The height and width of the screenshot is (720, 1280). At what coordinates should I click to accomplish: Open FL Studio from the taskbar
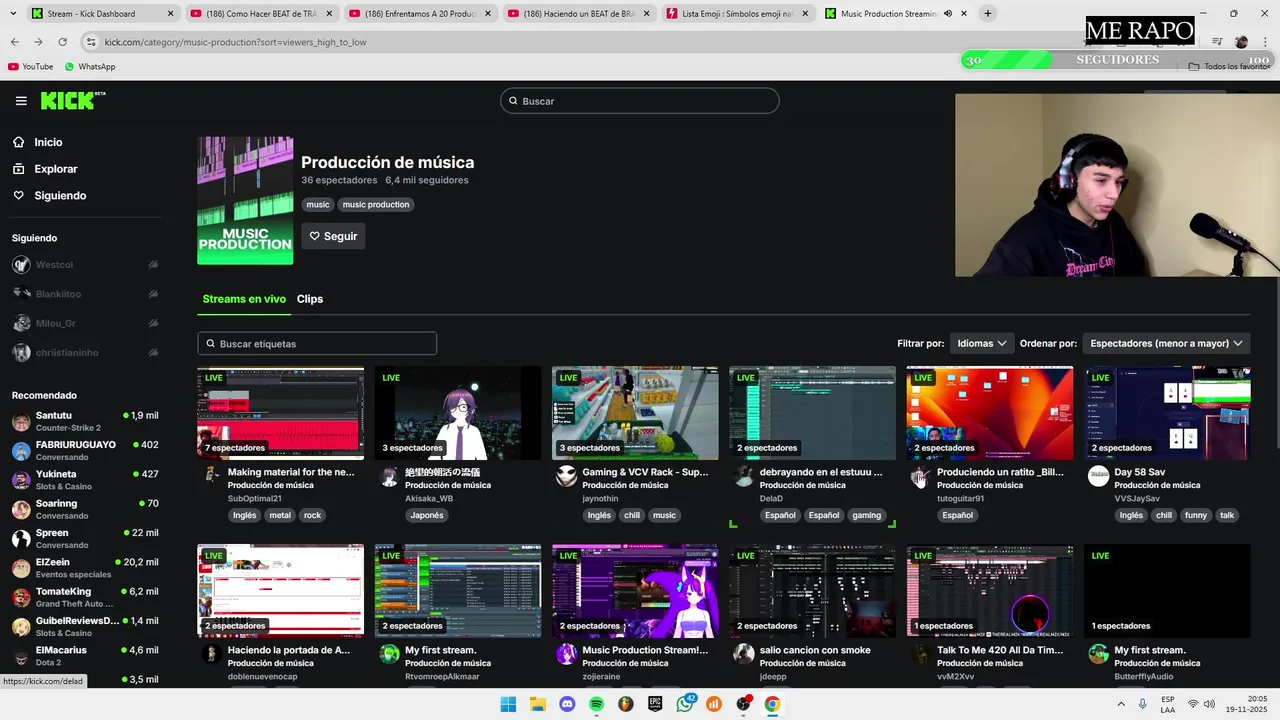(x=626, y=704)
